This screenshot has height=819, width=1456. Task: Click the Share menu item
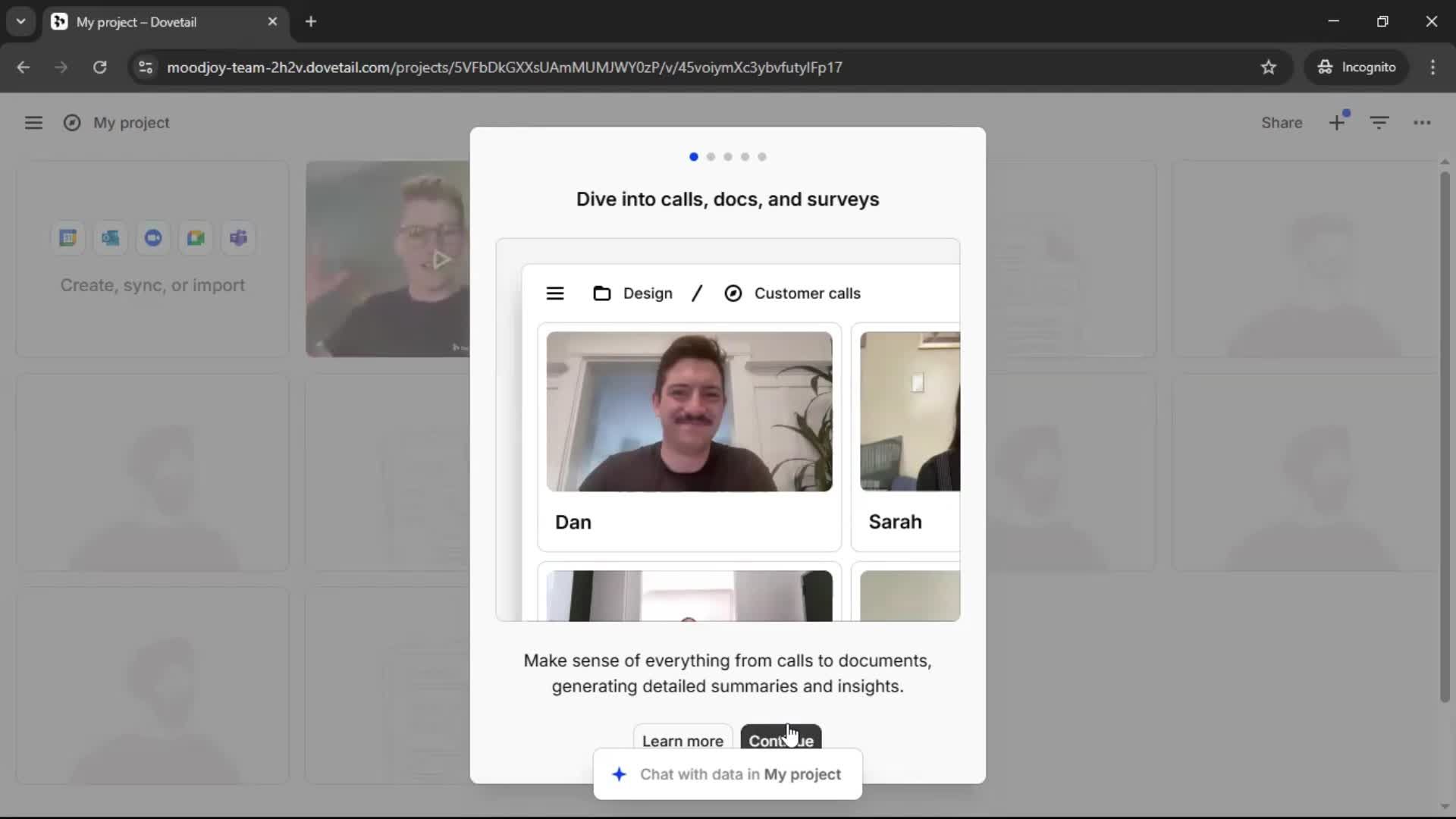(1282, 123)
